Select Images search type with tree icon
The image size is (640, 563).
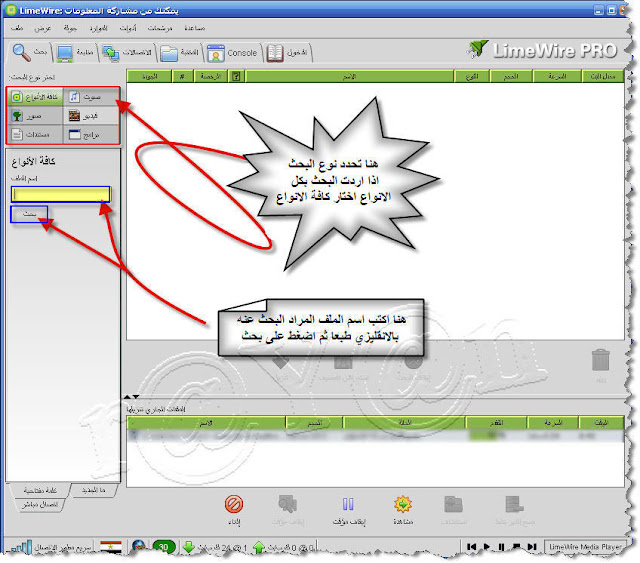coord(35,116)
